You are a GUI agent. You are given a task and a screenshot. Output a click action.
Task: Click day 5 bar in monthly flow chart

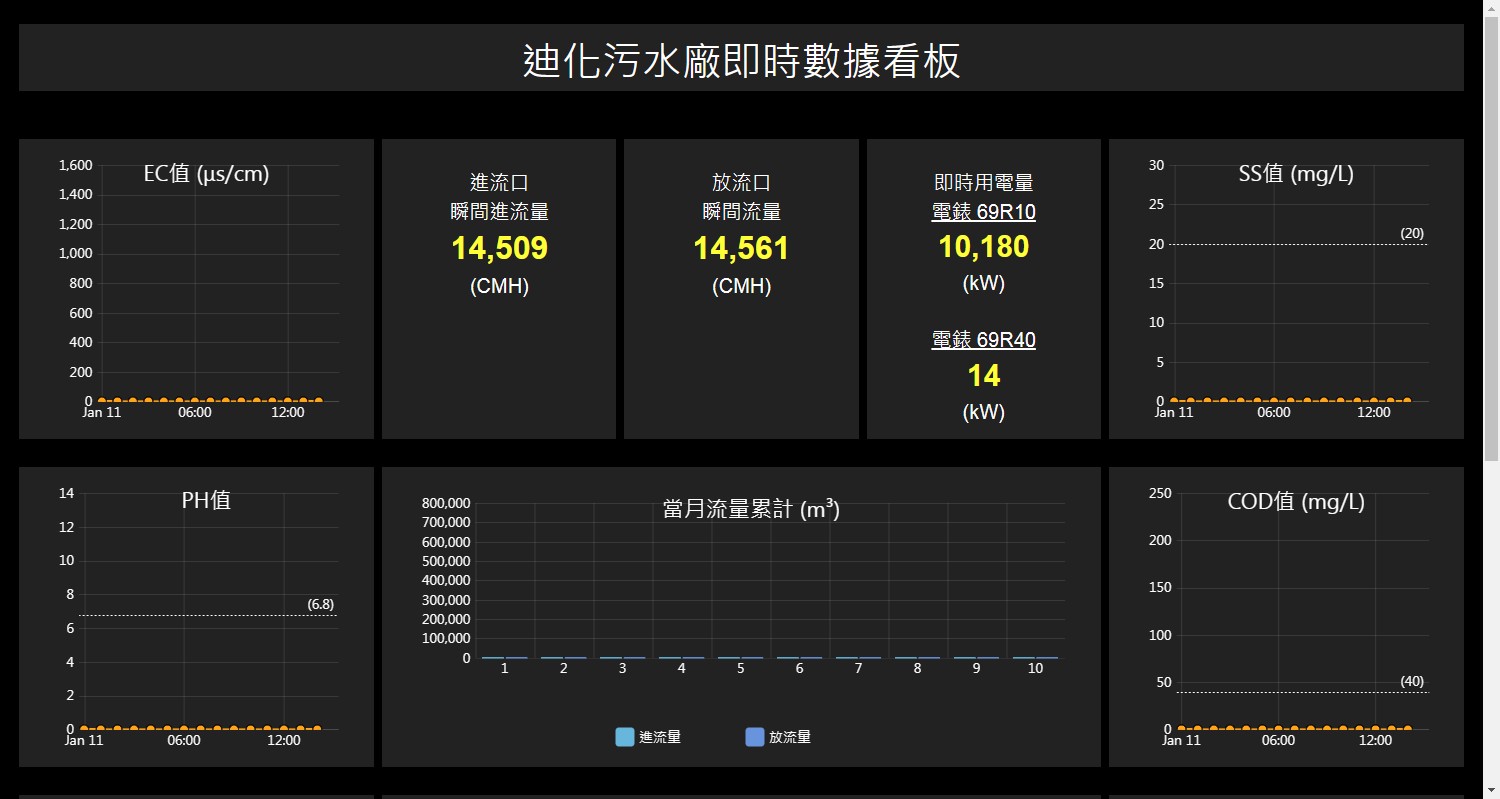click(x=740, y=657)
